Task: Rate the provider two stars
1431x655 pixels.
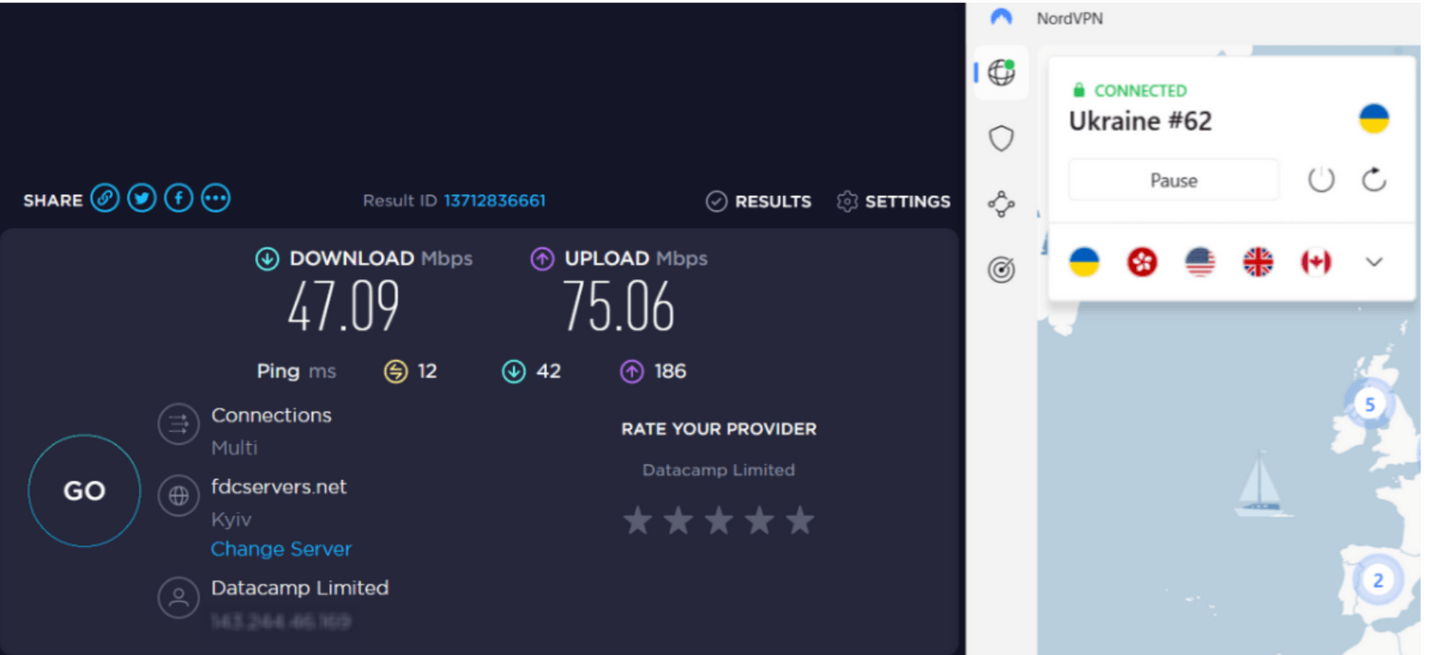Action: 679,521
